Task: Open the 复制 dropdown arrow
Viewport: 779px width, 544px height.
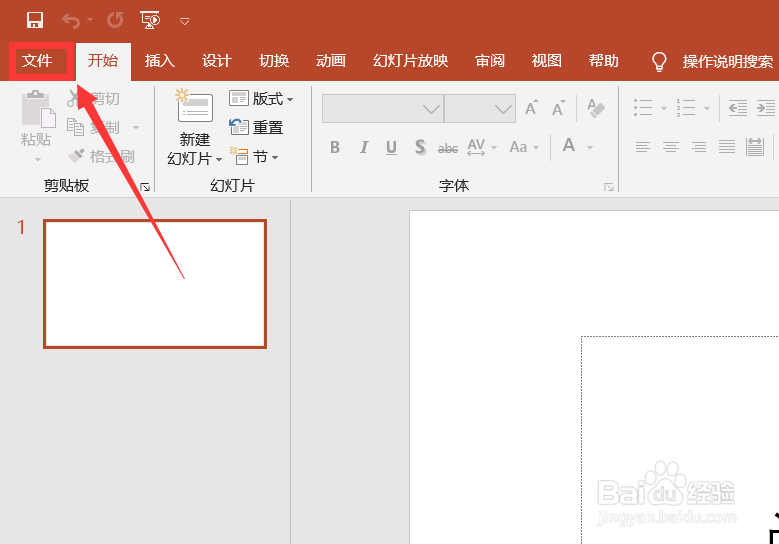Action: pyautogui.click(x=136, y=128)
